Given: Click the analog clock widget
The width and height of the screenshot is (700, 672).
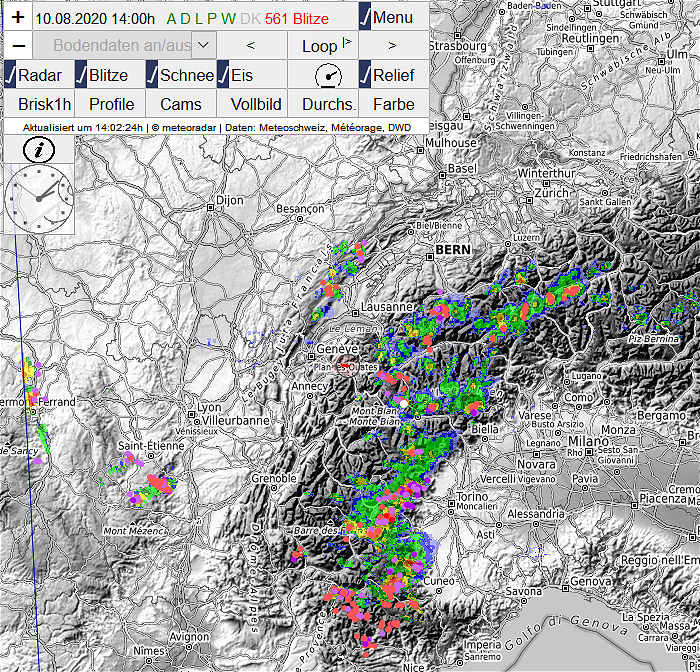Looking at the screenshot, I should click(x=39, y=198).
